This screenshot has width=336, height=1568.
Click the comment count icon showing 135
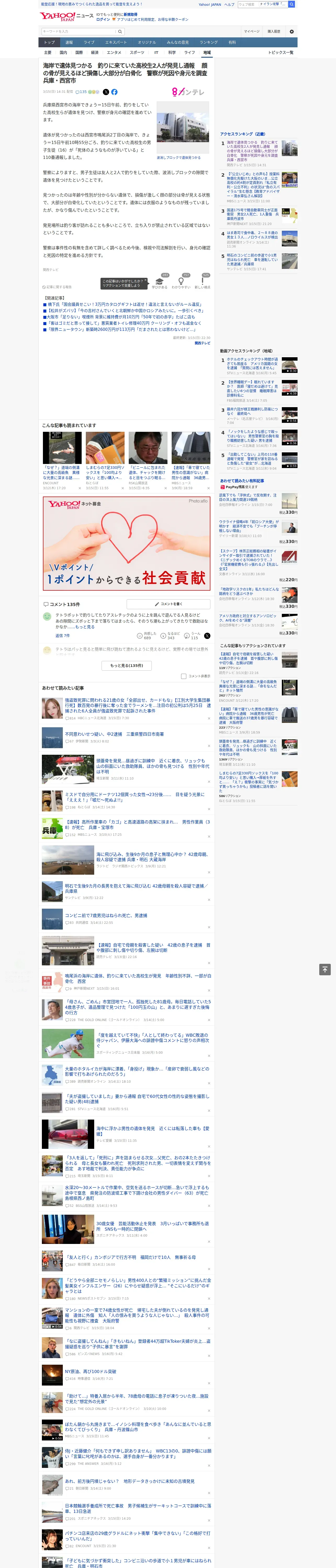(x=81, y=92)
